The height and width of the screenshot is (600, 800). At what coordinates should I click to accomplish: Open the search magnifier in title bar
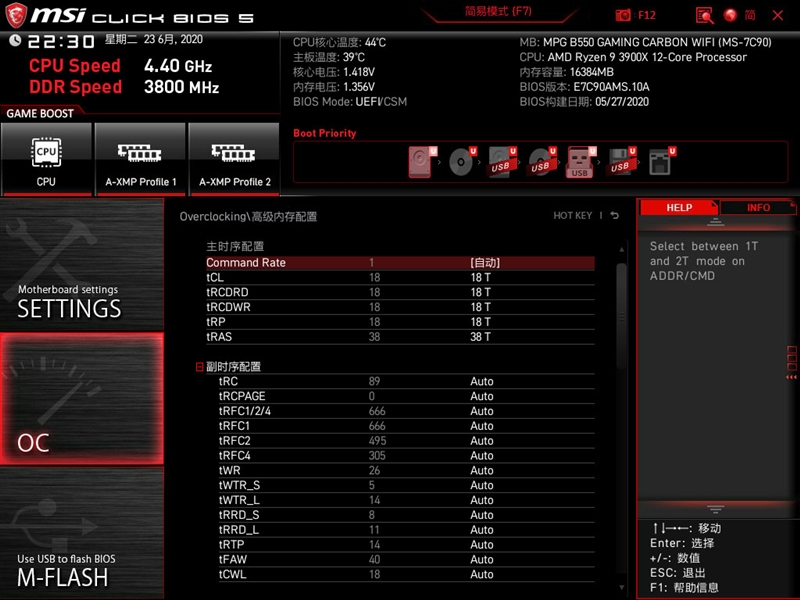(704, 15)
